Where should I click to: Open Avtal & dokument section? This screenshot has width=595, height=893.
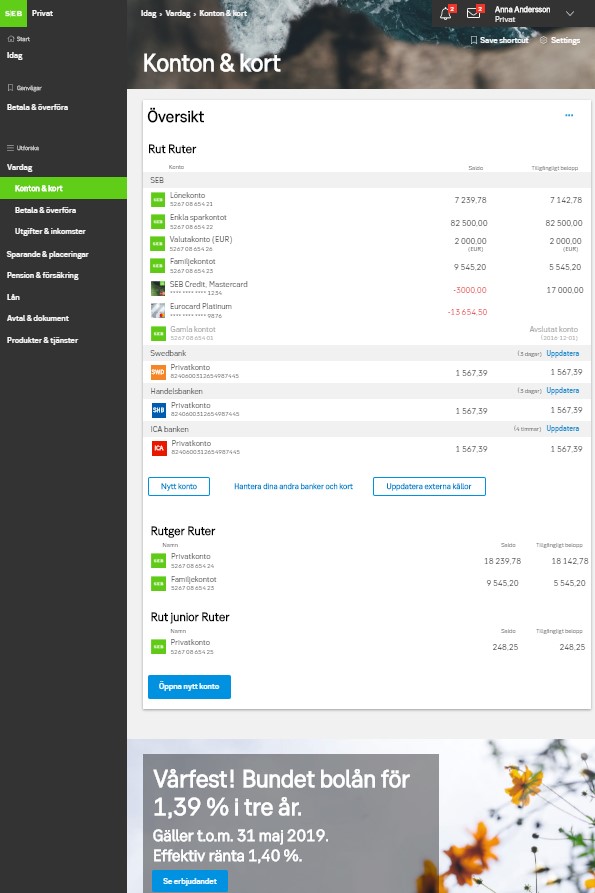tap(38, 318)
